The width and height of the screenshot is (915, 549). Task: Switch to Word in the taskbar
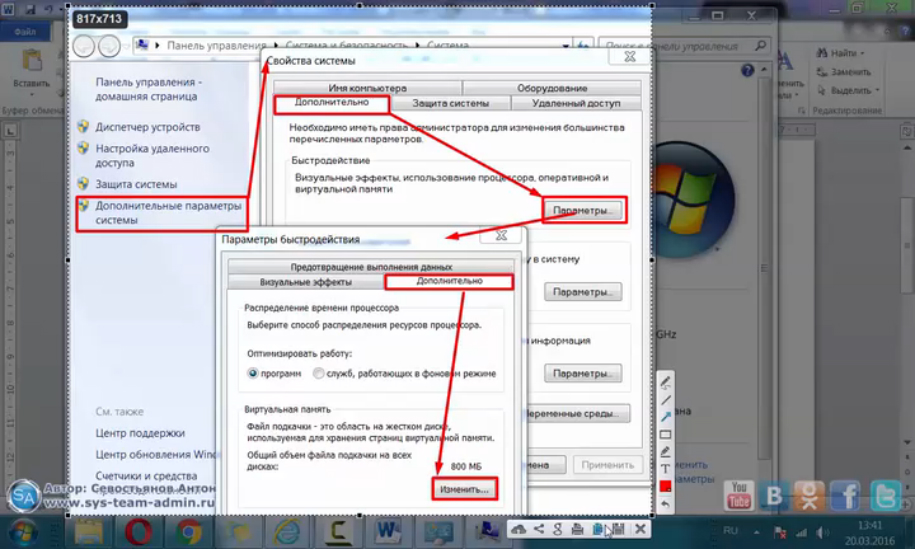(388, 532)
